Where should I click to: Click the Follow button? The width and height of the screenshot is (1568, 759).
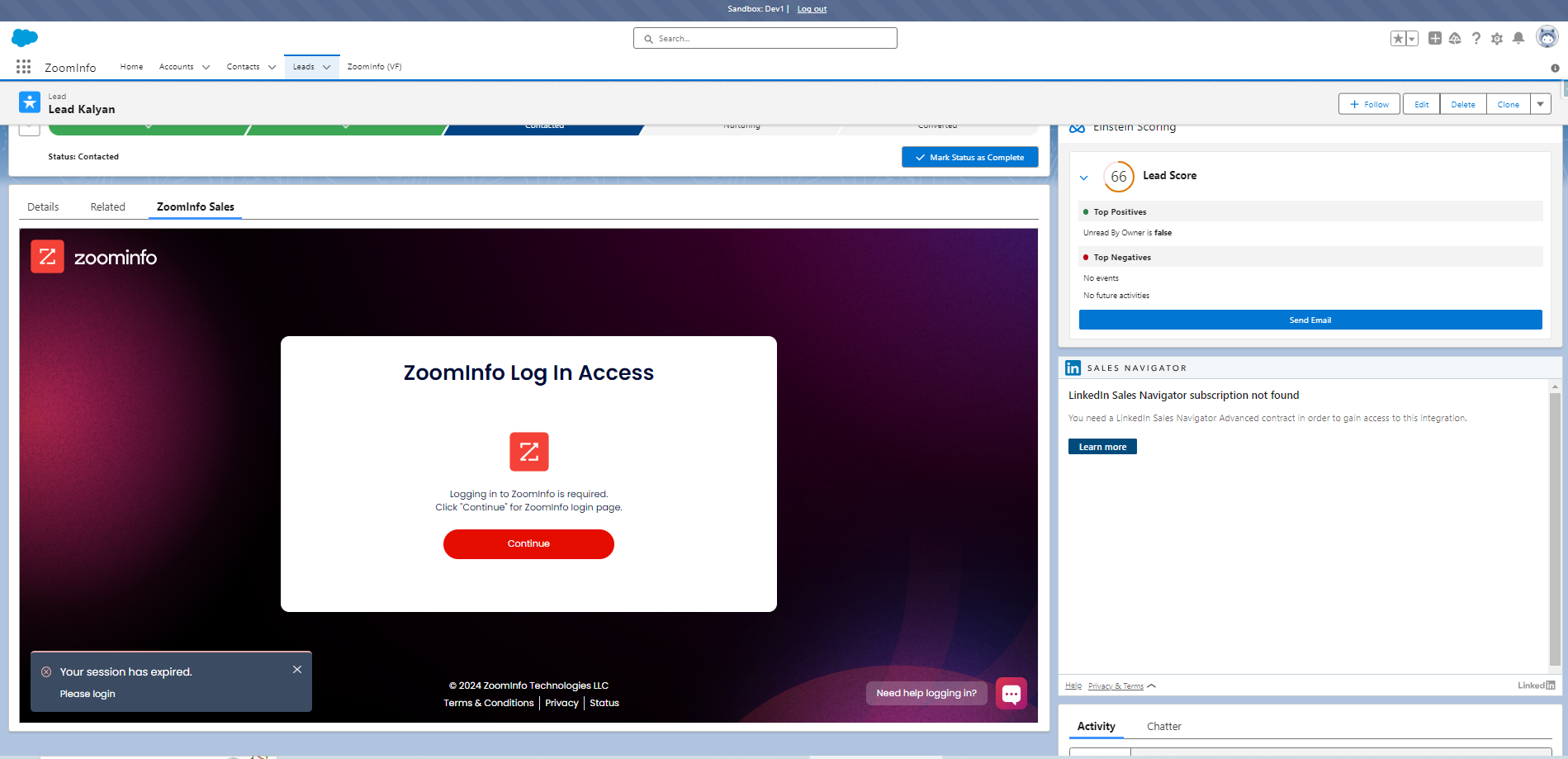[x=1370, y=104]
